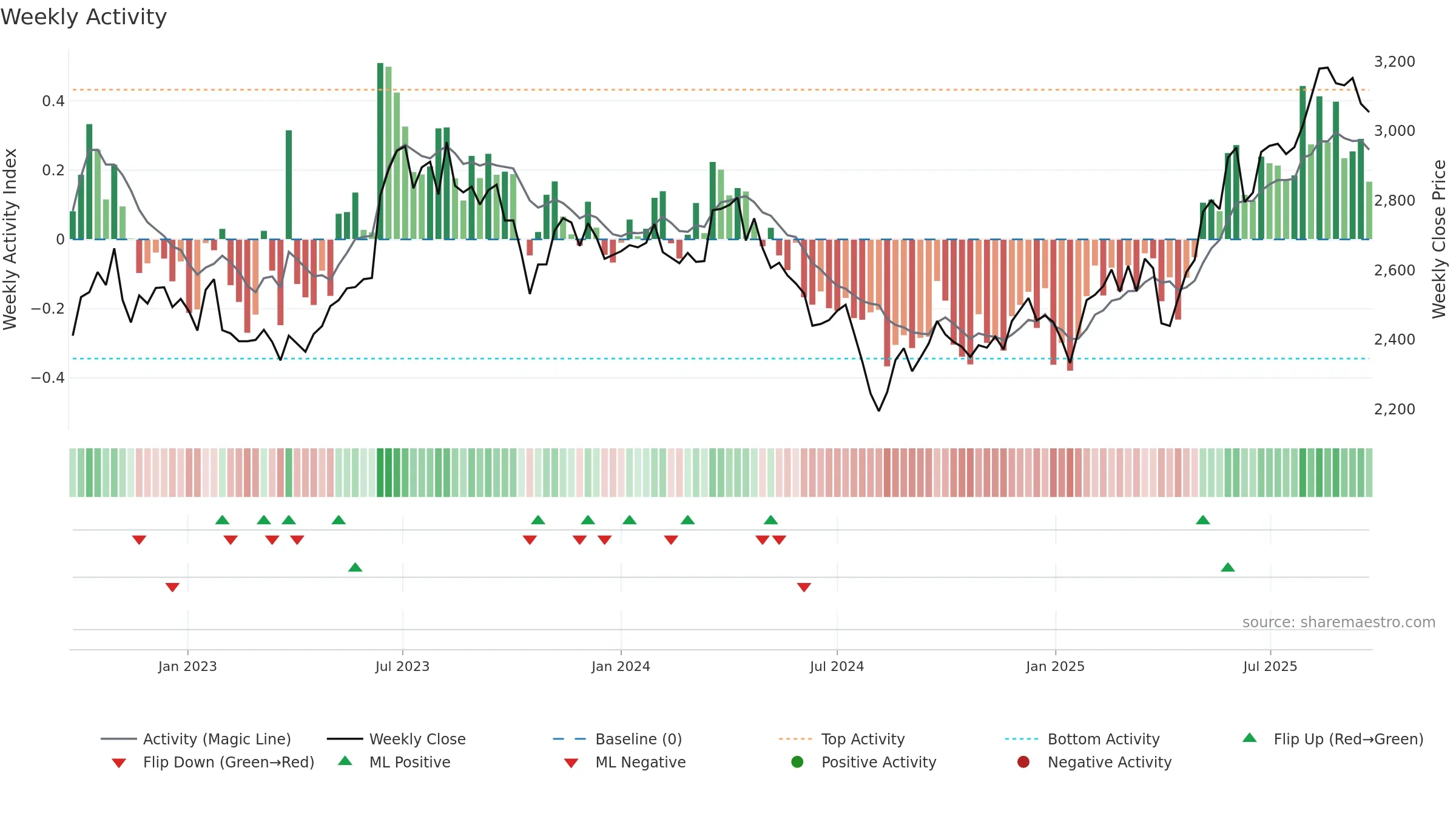Click the source: sharemaestro.com text
The height and width of the screenshot is (819, 1456).
pyautogui.click(x=1338, y=622)
